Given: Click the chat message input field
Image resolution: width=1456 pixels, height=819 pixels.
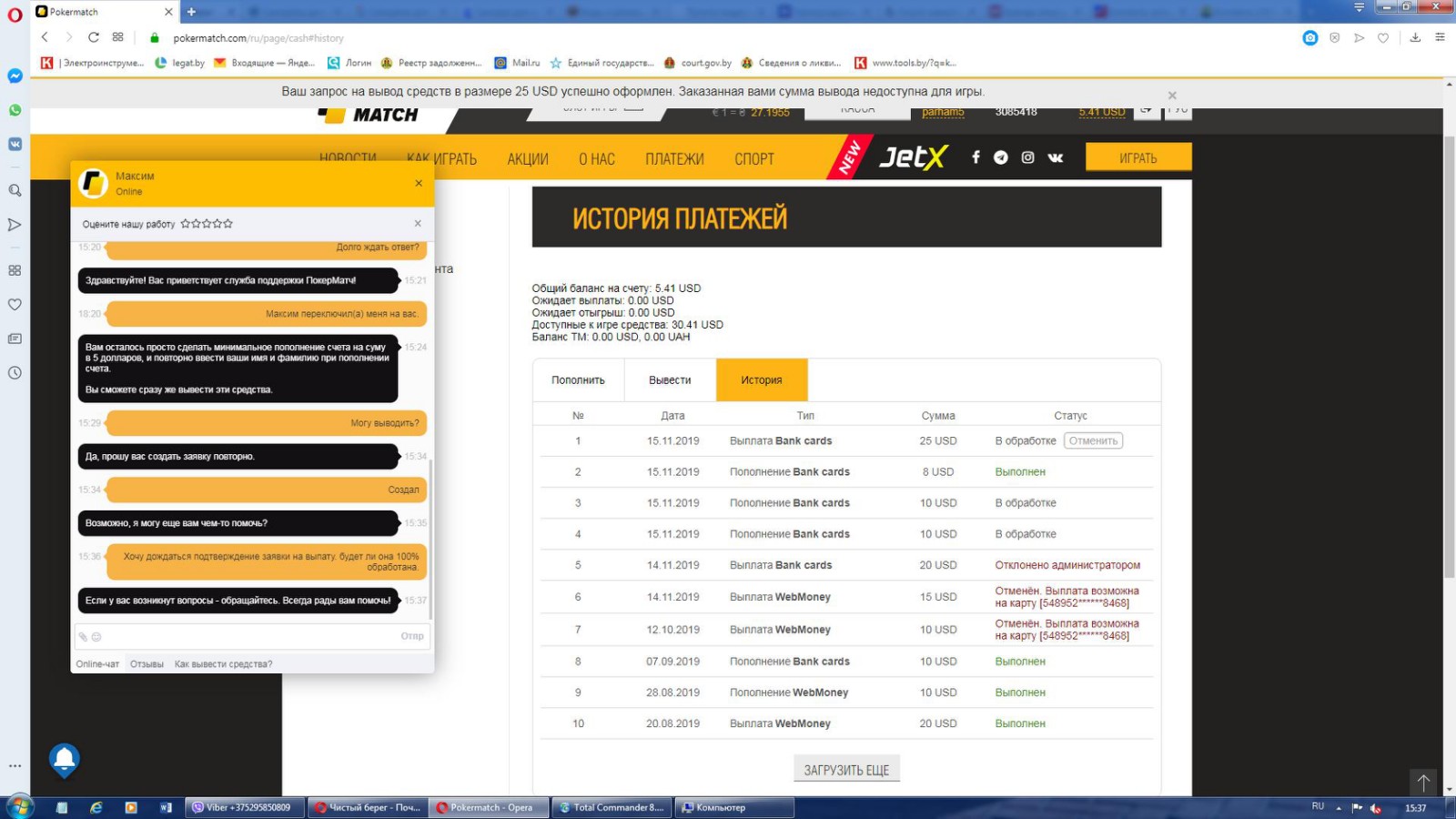Looking at the screenshot, I should point(250,636).
